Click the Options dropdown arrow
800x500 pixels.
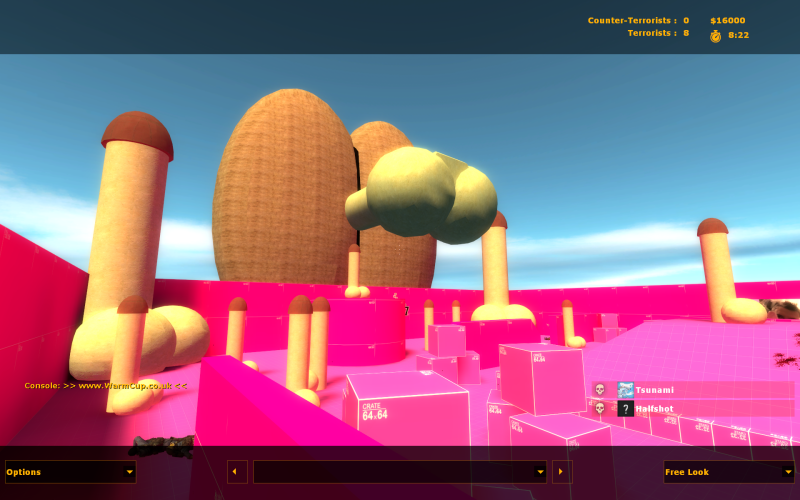(x=129, y=472)
